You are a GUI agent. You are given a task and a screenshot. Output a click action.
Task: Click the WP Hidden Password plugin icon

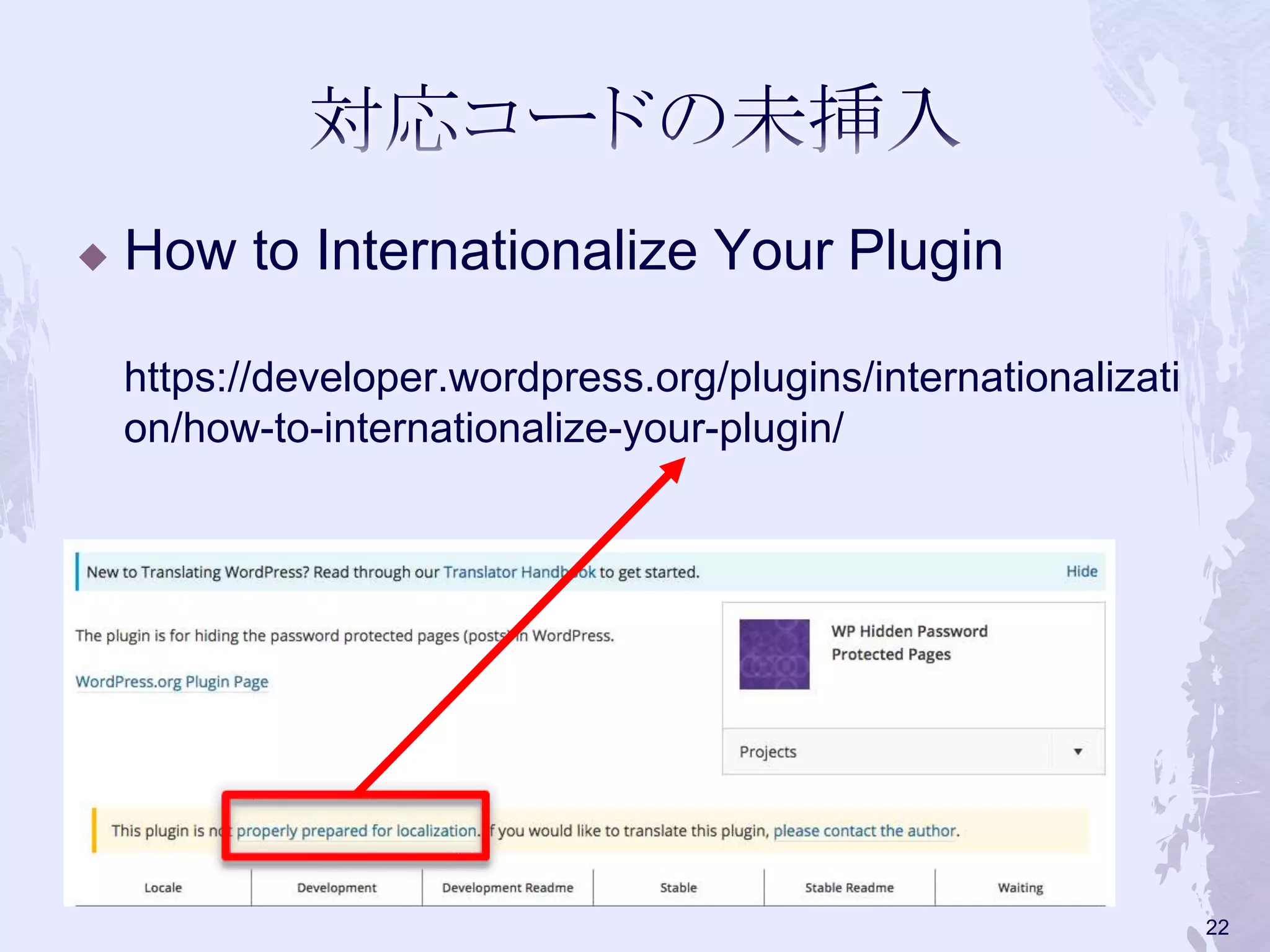click(x=774, y=654)
